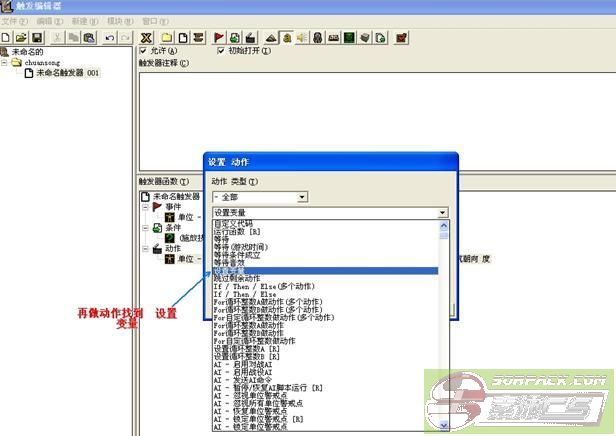Collapse the chuansong folder in tree
The width and height of the screenshot is (616, 436).
tap(5, 62)
